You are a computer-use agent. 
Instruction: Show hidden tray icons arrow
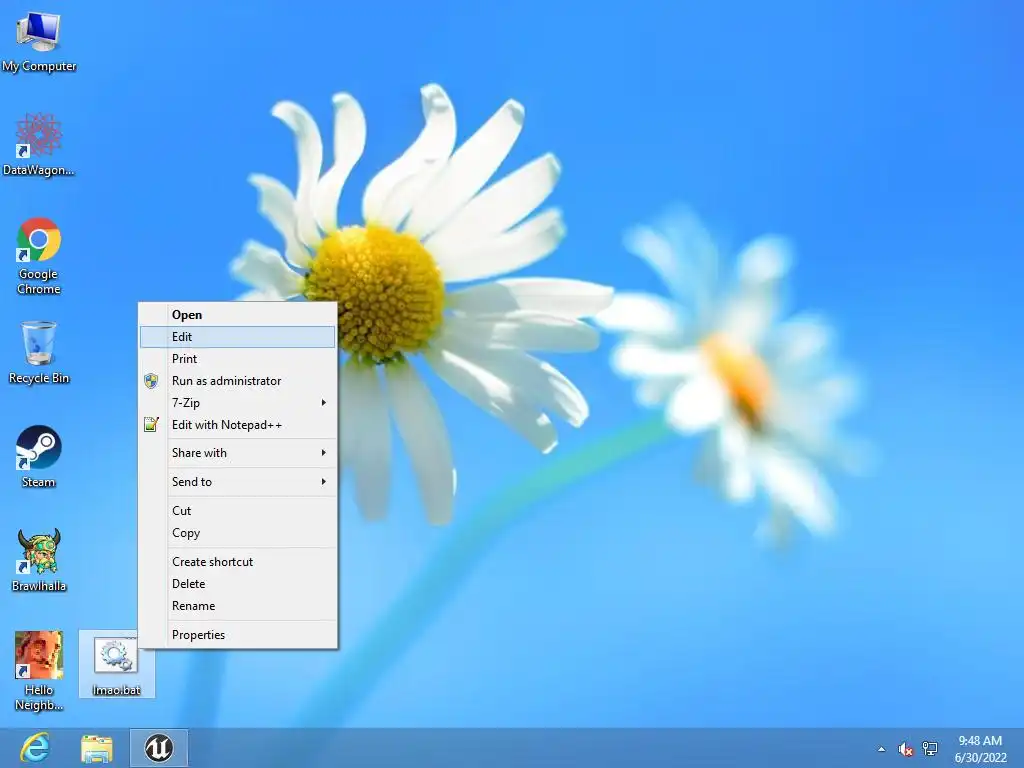882,749
